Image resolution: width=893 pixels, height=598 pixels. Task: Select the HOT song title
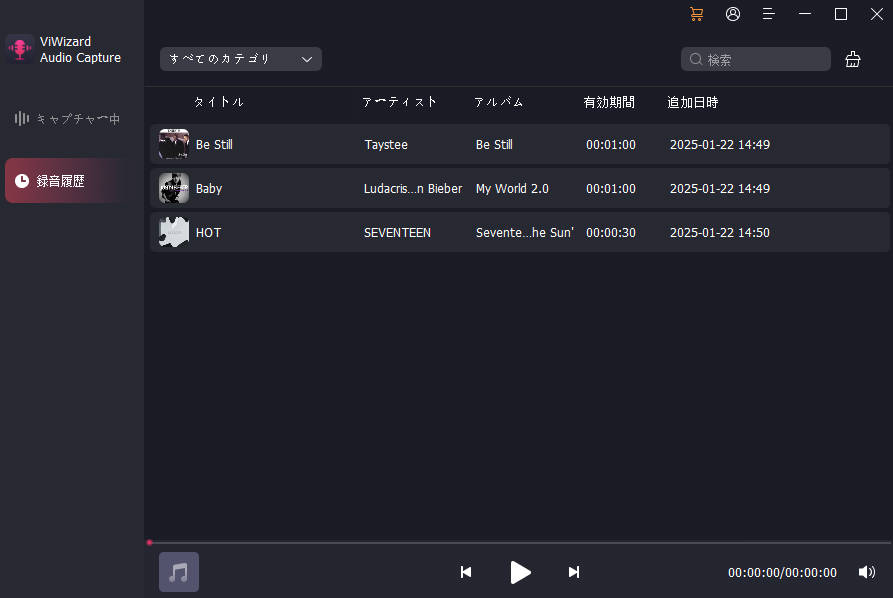coord(208,232)
